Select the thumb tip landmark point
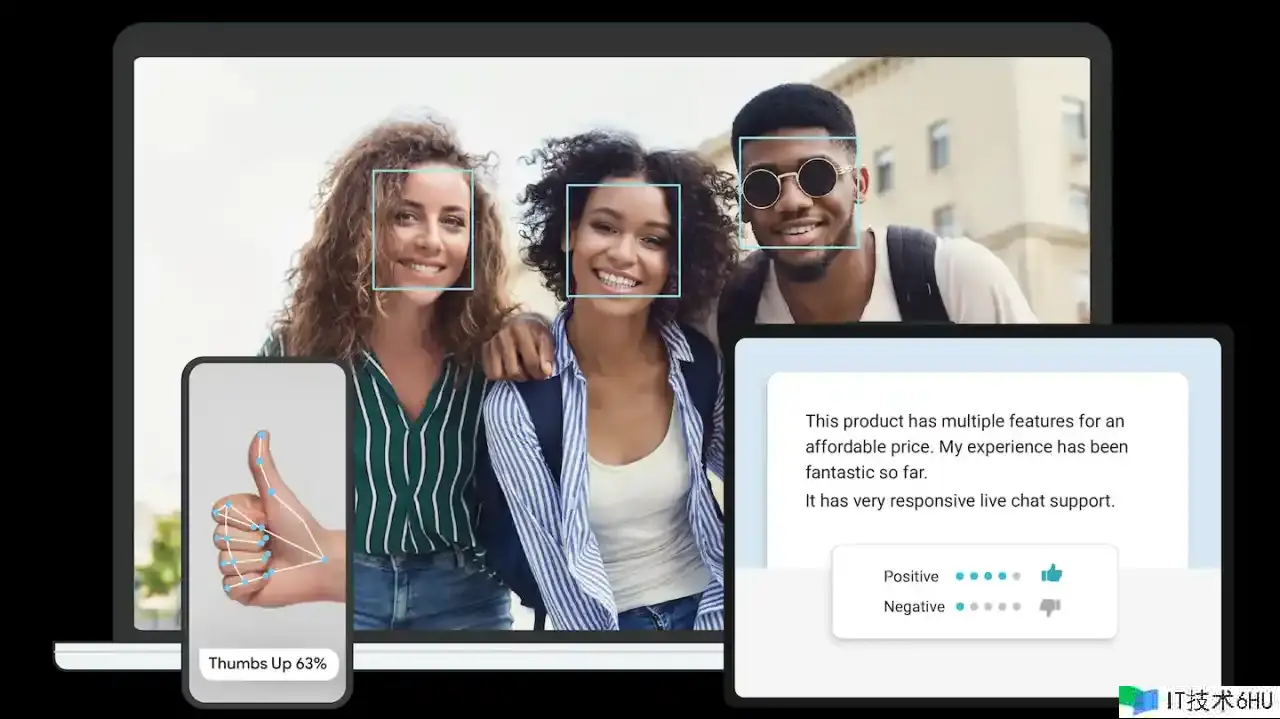Viewport: 1280px width, 719px height. [262, 436]
